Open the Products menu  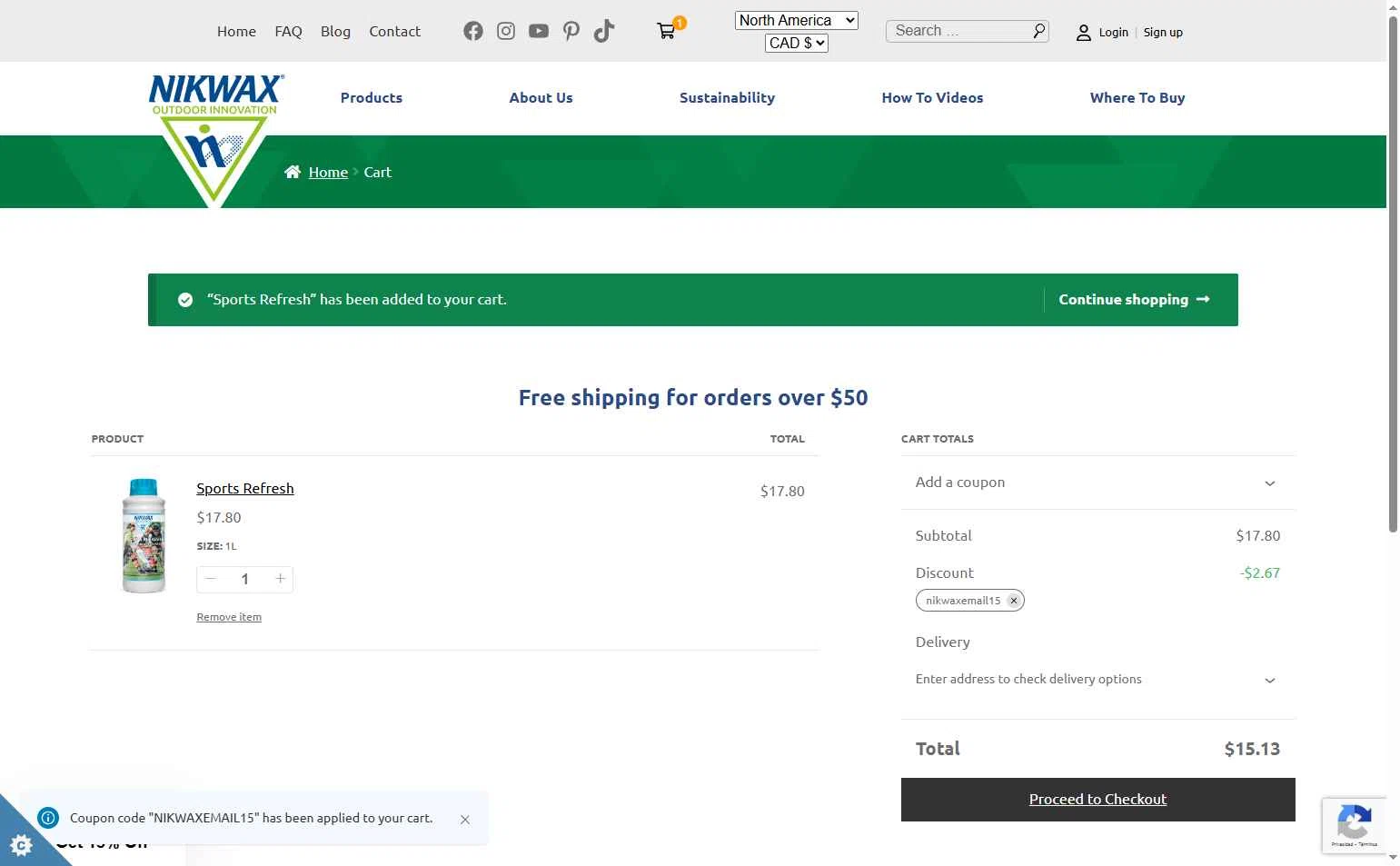(x=372, y=97)
